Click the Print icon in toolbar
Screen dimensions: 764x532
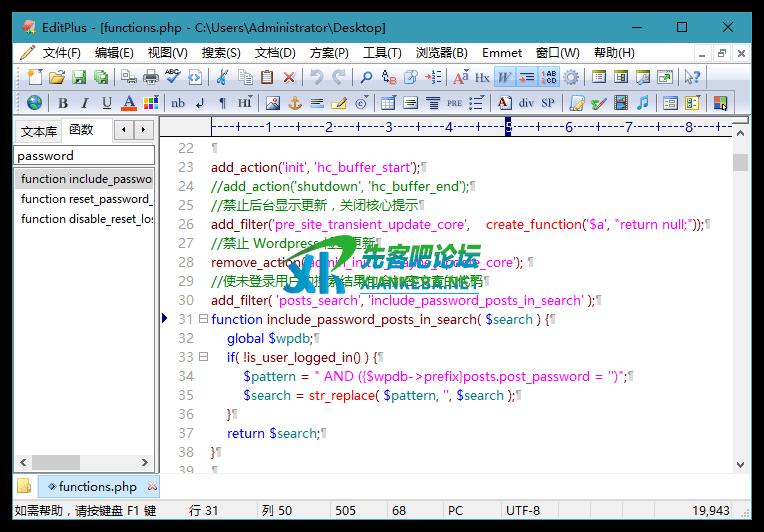[x=151, y=77]
